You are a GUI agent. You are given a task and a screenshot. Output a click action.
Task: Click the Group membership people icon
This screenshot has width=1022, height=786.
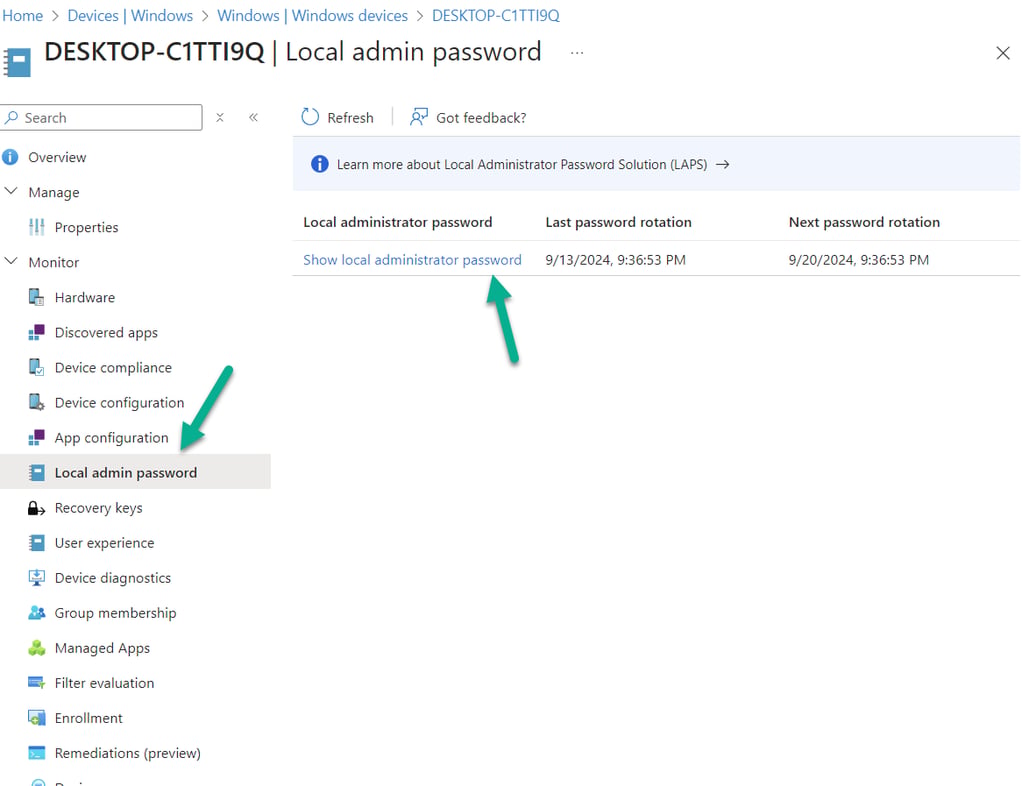click(36, 613)
